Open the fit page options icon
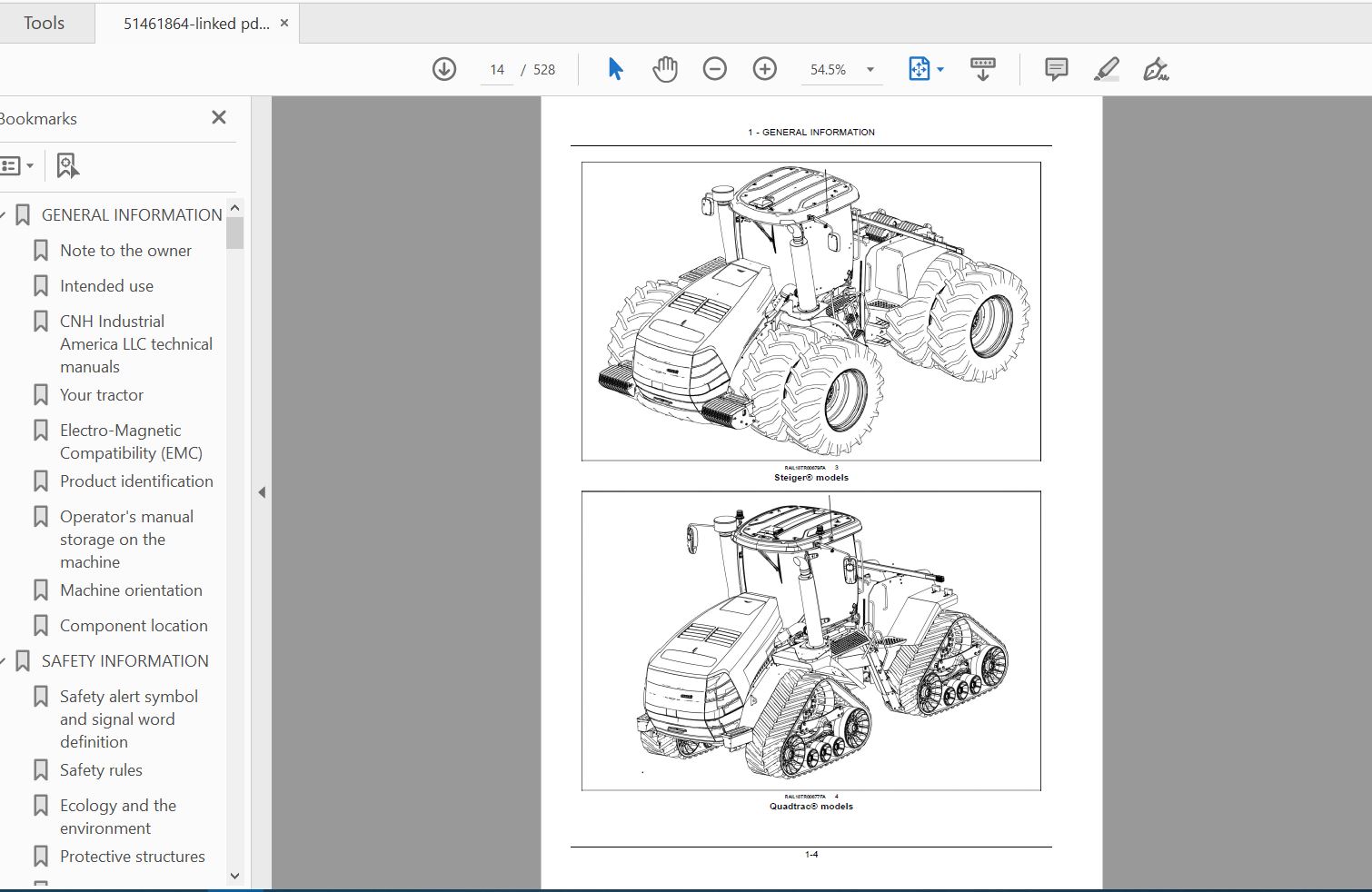This screenshot has height=892, width=1372. pos(926,69)
